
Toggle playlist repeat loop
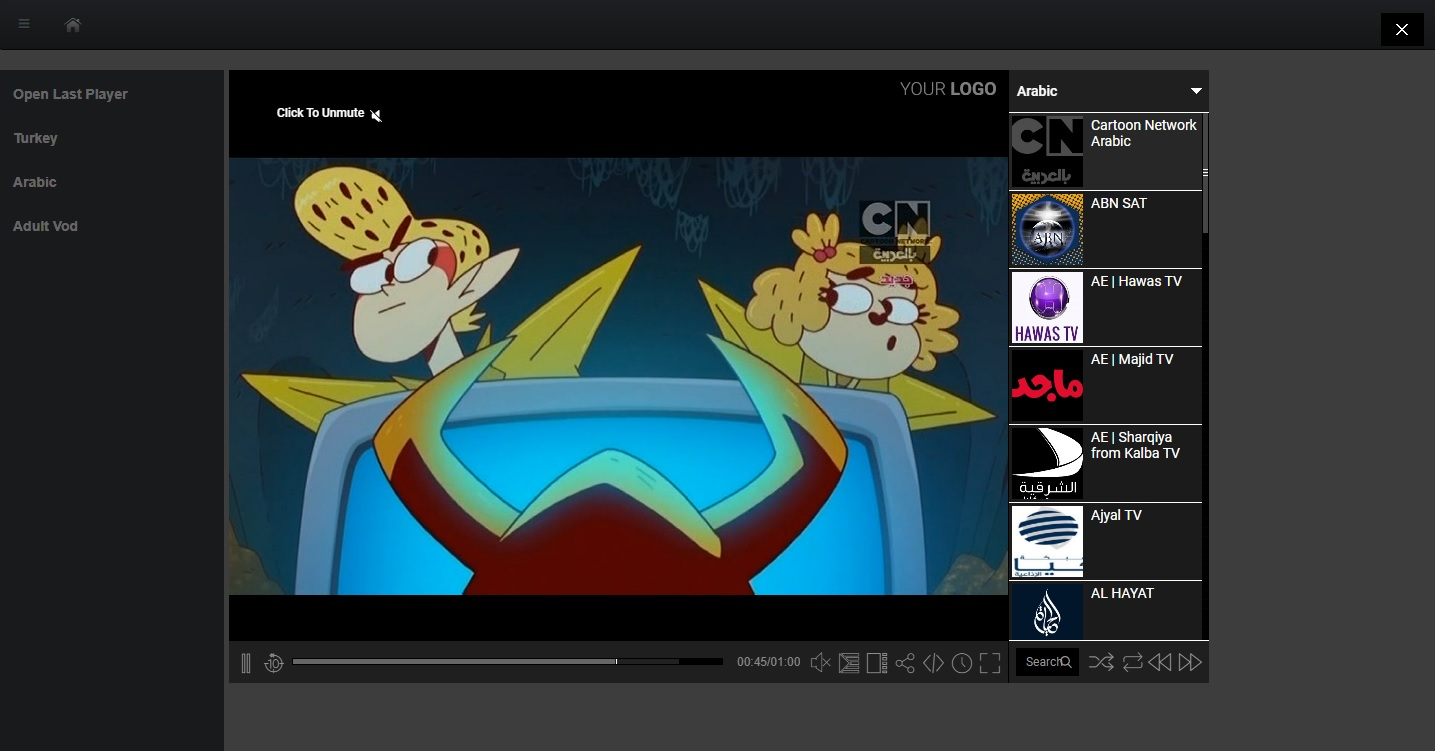pyautogui.click(x=1132, y=662)
